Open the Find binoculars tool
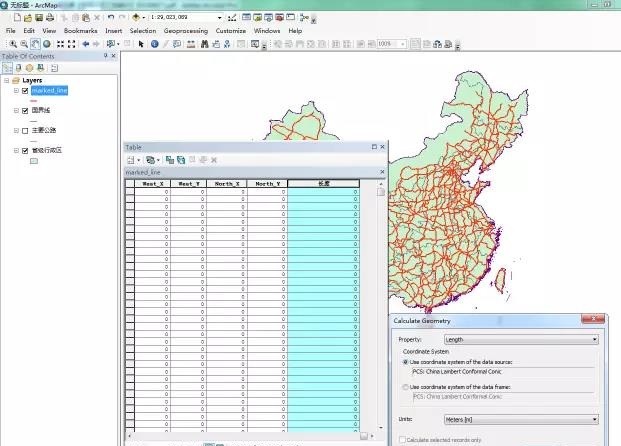 point(204,44)
